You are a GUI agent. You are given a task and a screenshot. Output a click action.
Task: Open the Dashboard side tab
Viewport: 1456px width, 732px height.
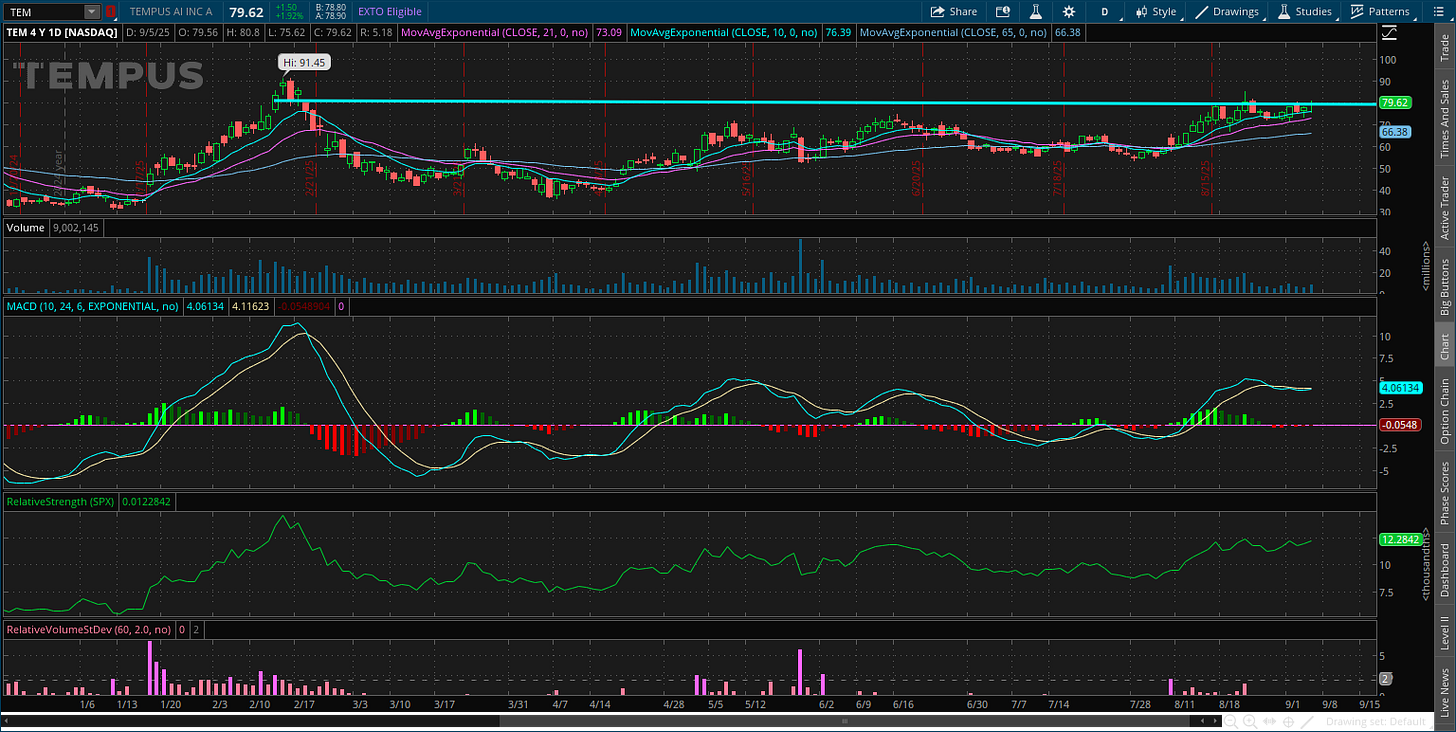click(1444, 569)
